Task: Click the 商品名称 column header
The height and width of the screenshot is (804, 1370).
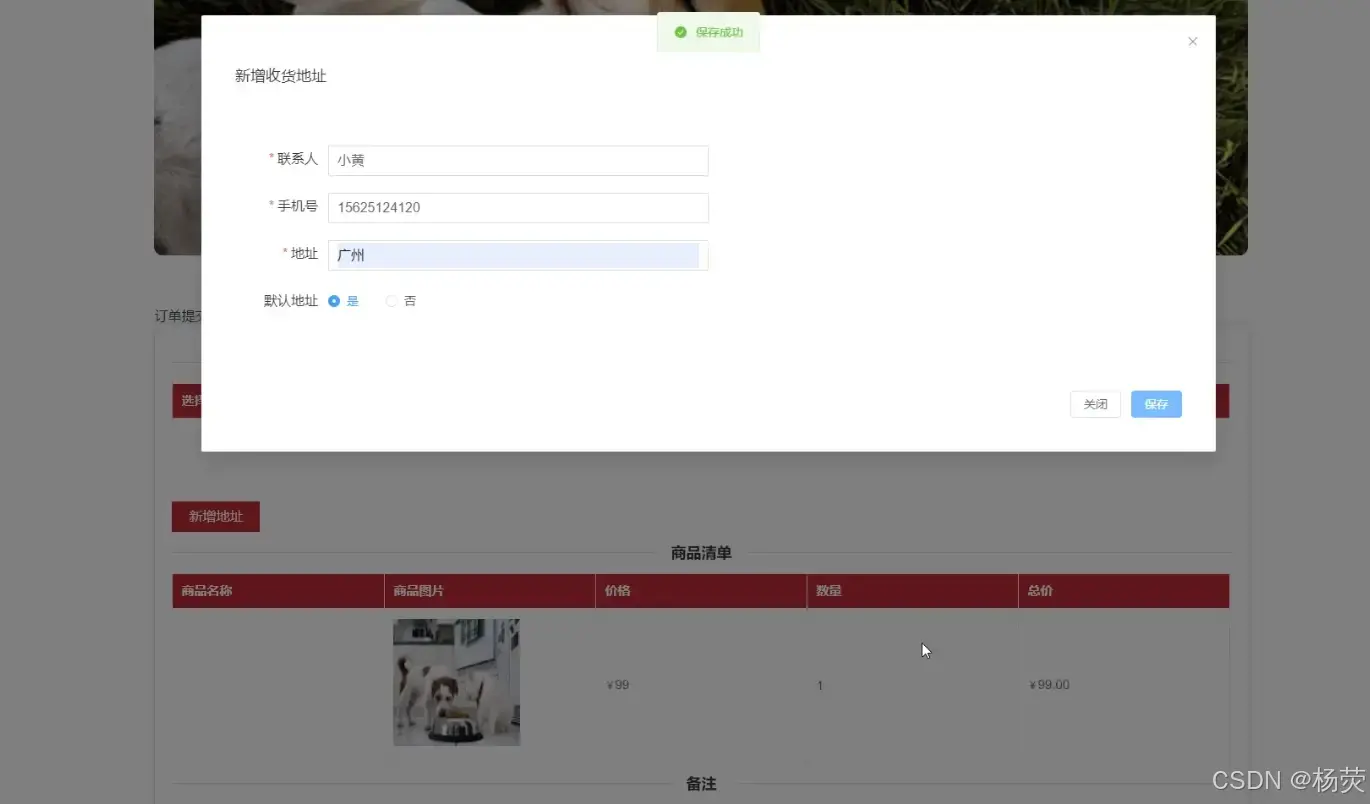Action: 278,591
